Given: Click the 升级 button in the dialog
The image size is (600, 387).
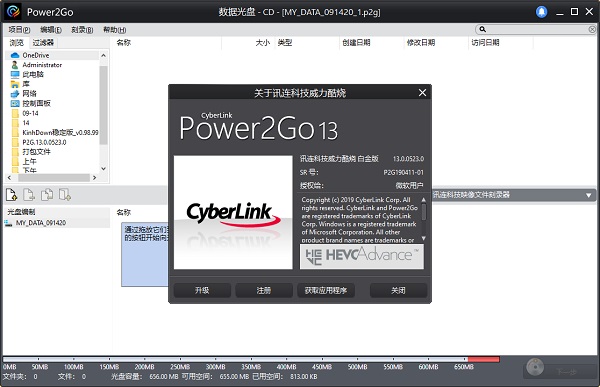Looking at the screenshot, I should click(x=202, y=291).
